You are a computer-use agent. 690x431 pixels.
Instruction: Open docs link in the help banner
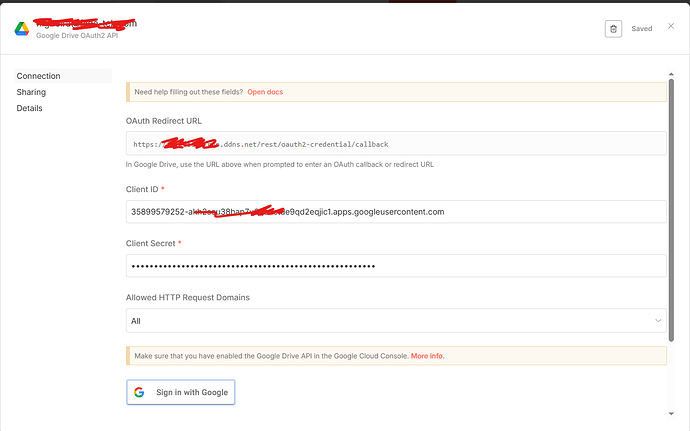point(265,92)
